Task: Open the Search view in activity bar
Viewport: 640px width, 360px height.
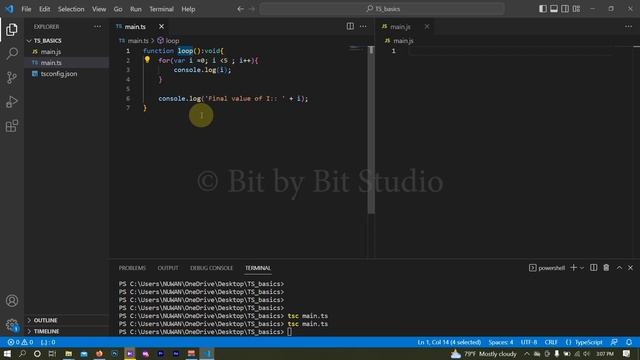Action: 12,53
